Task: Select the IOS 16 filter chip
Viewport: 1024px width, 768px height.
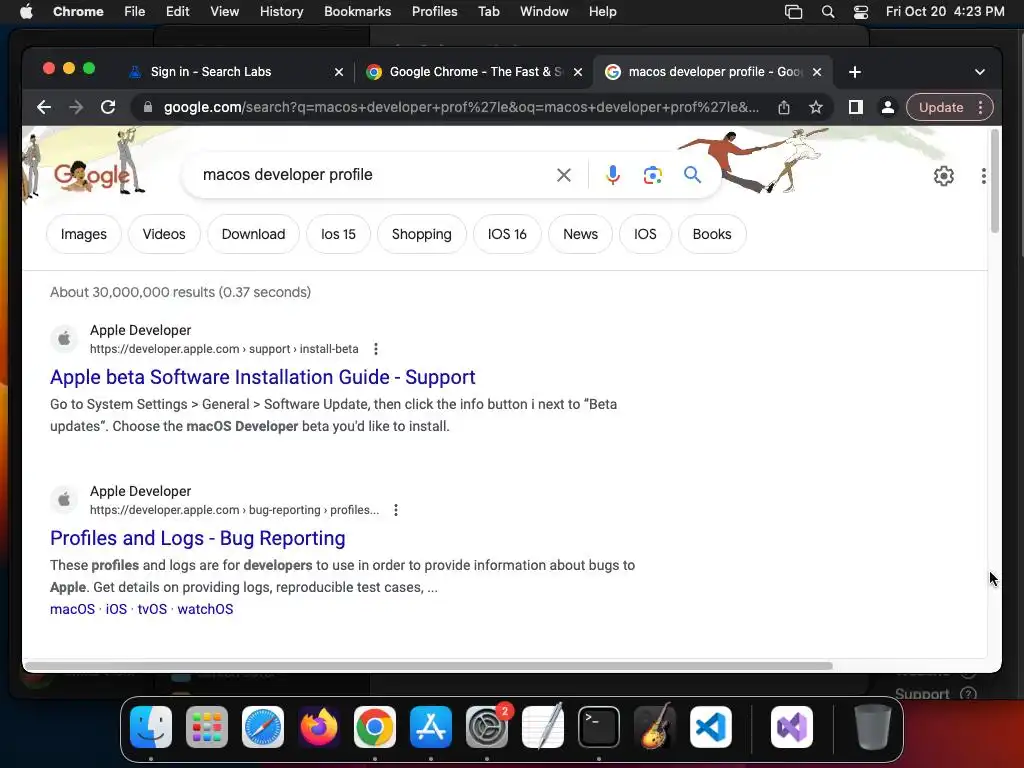Action: point(507,234)
